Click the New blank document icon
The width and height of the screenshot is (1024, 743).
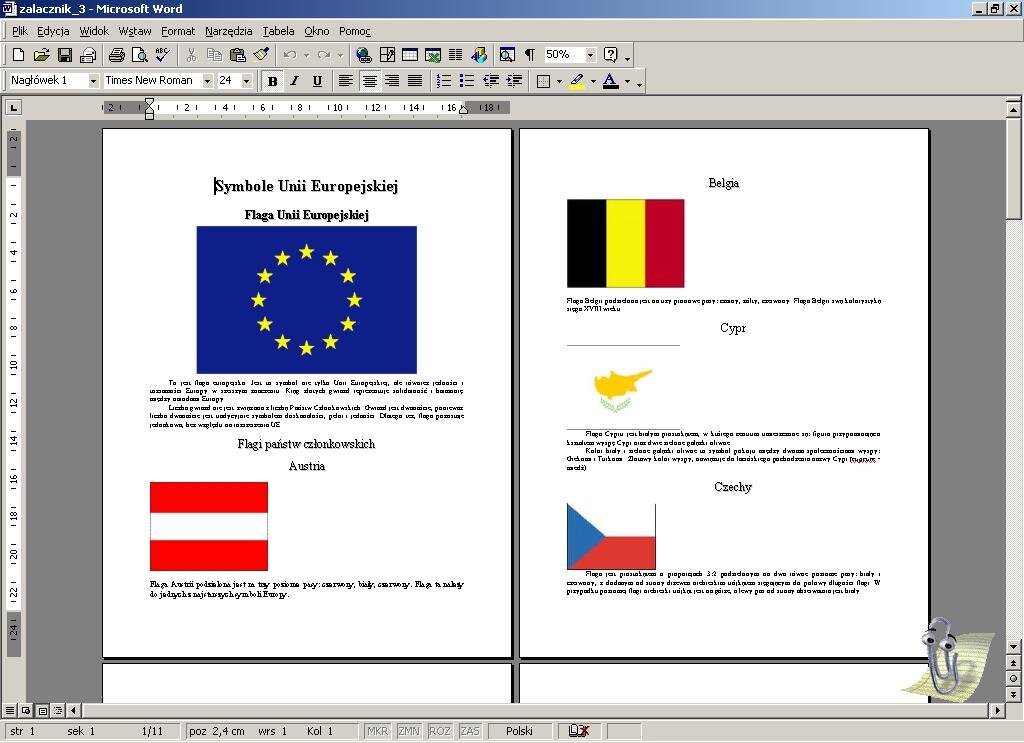[x=18, y=55]
